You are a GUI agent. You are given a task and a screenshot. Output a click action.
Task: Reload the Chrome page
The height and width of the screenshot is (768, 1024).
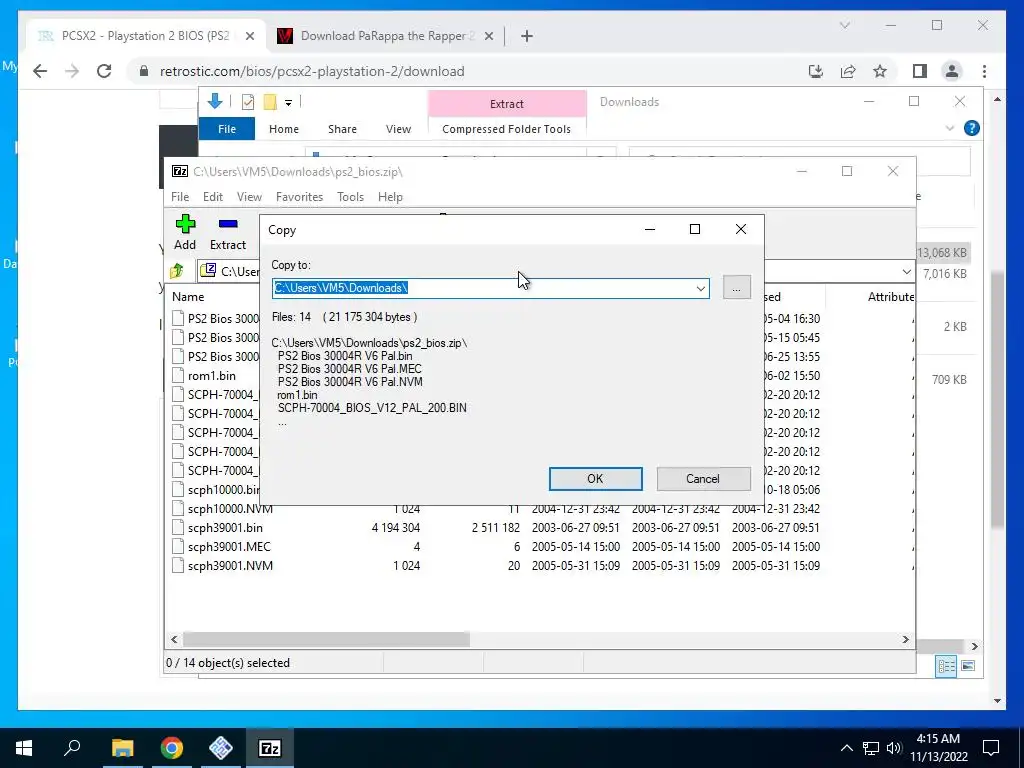coord(104,71)
